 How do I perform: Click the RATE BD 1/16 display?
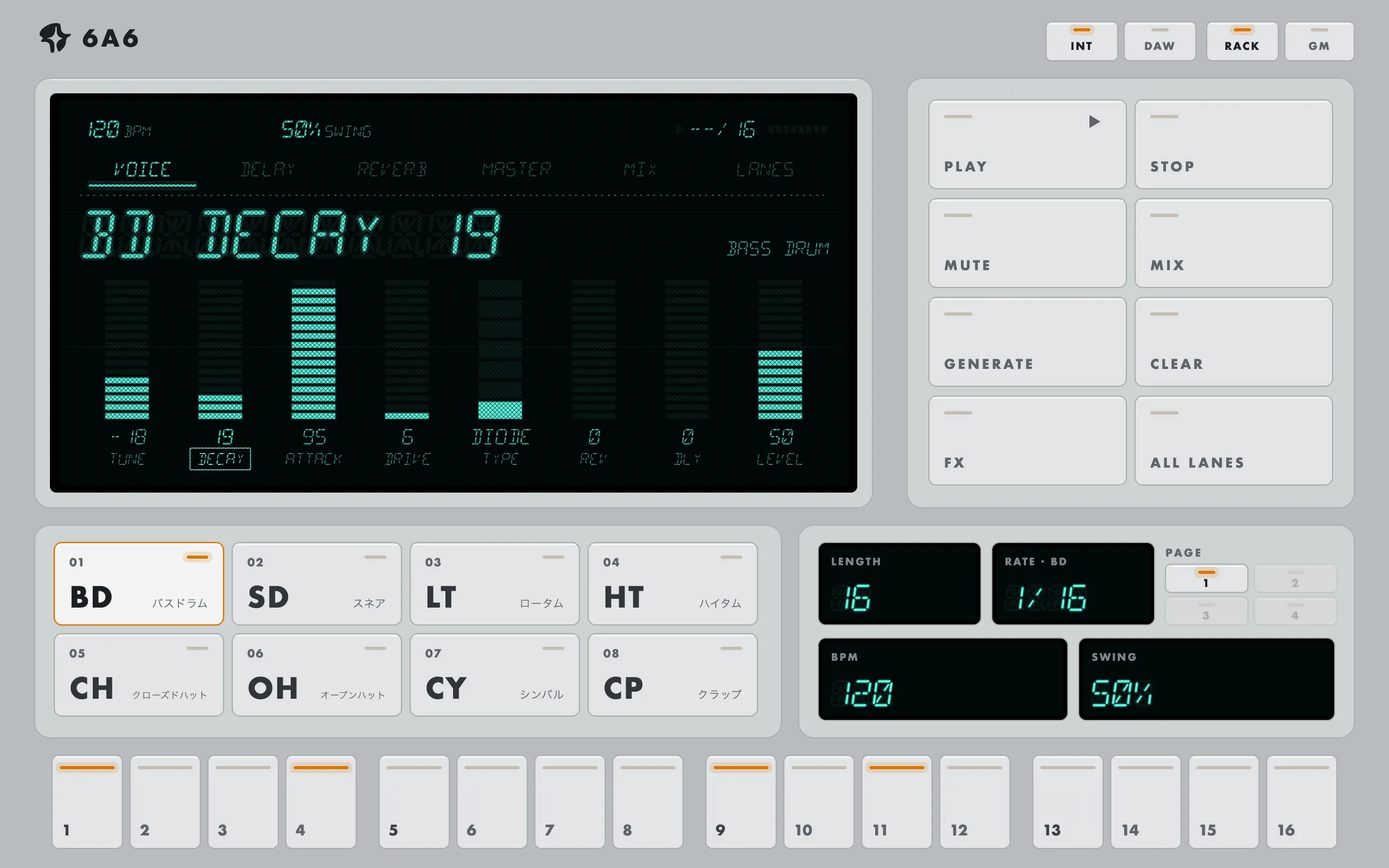1073,584
